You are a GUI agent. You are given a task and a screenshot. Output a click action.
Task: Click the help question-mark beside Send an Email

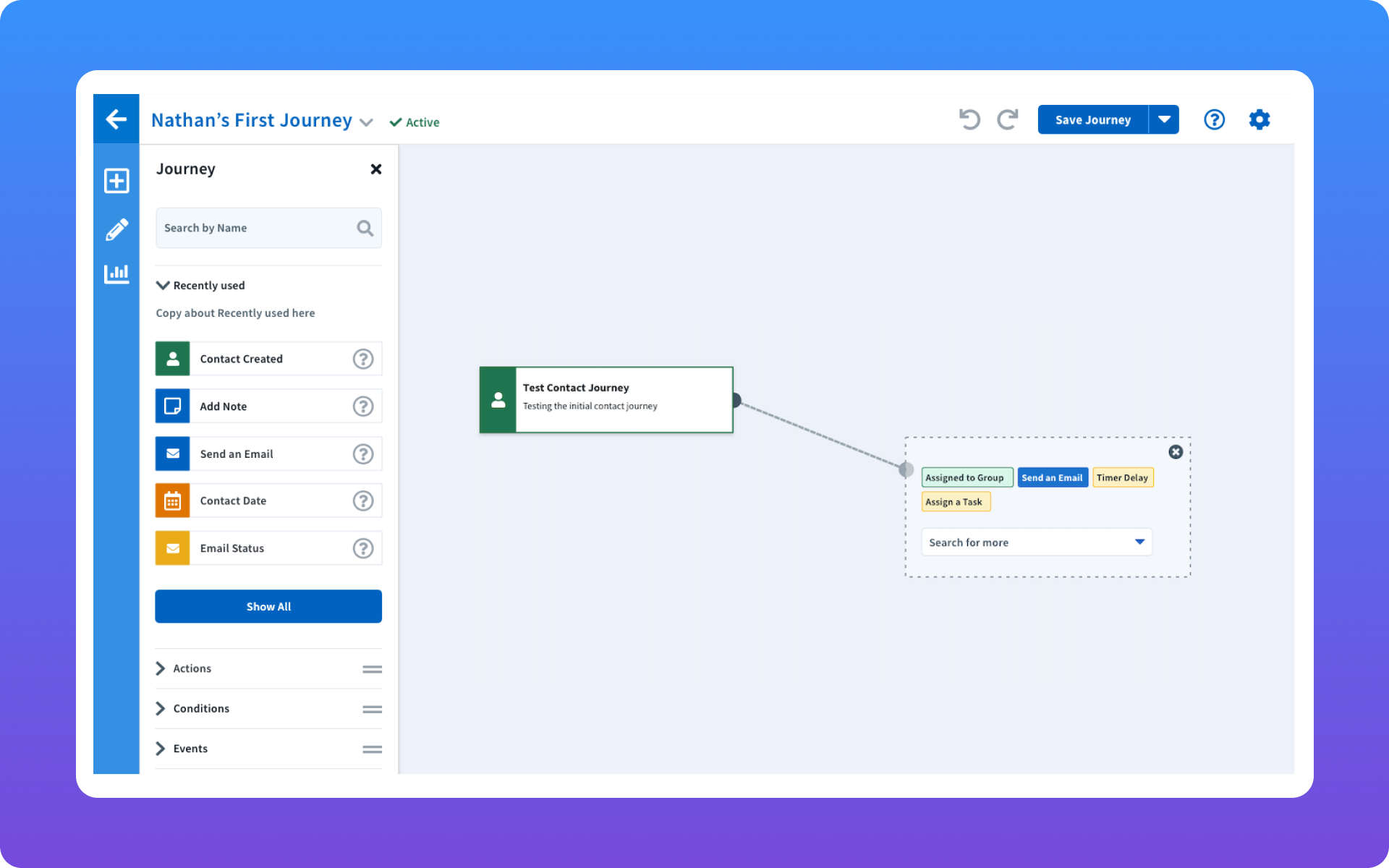pos(363,454)
